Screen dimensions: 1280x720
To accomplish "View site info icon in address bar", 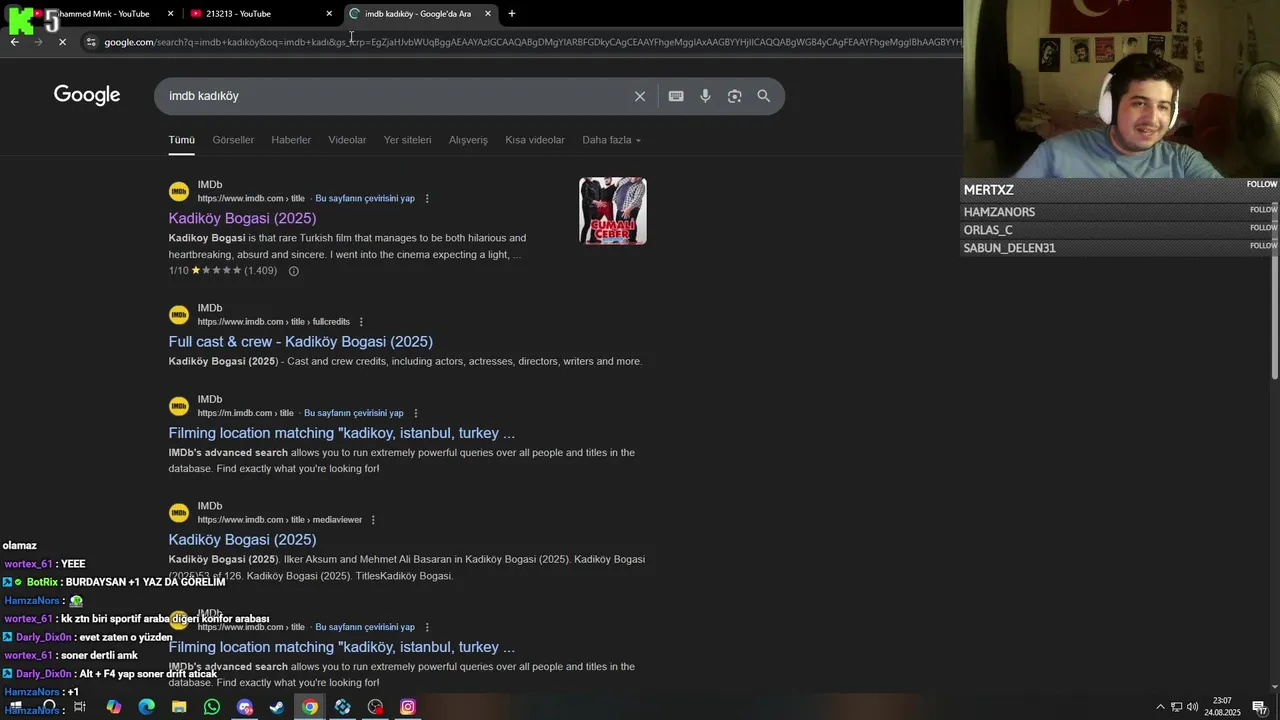I will pyautogui.click(x=91, y=42).
